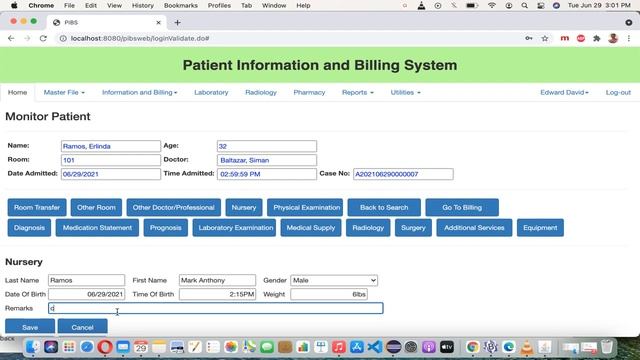Click the Other Doctor/Professional button
Image resolution: width=640 pixels, height=360 pixels.
coord(173,207)
